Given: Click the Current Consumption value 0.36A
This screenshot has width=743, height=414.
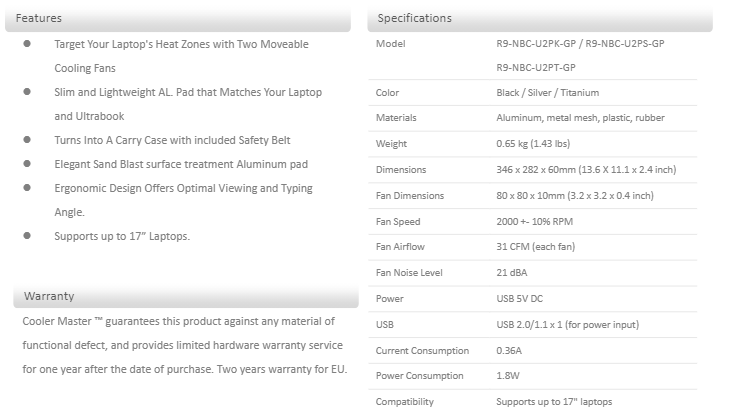Looking at the screenshot, I should 509,351.
